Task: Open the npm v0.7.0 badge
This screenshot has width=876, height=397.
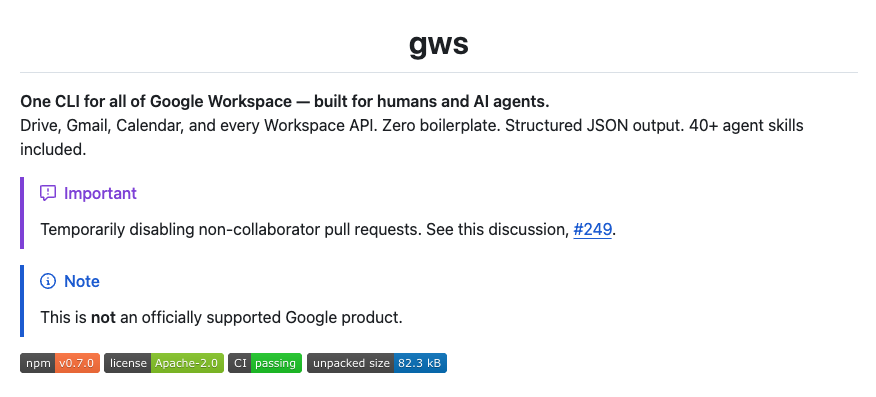Action: (x=60, y=363)
